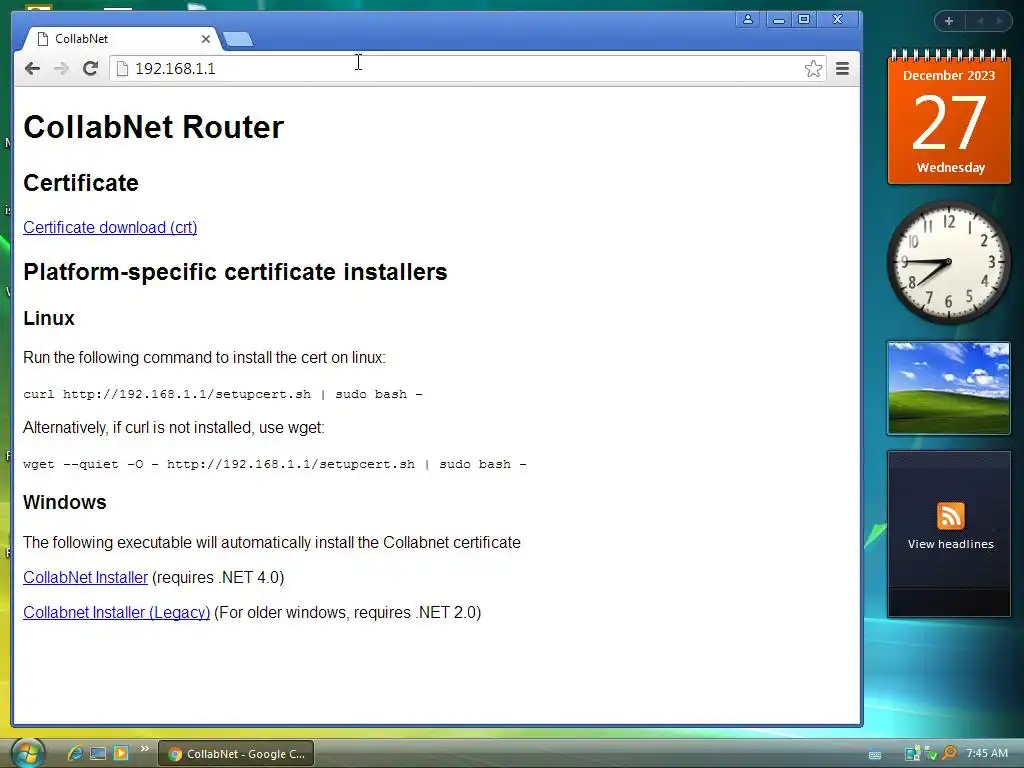The image size is (1024, 768).
Task: Click the slideshow gadget landscape picture
Action: pos(948,388)
